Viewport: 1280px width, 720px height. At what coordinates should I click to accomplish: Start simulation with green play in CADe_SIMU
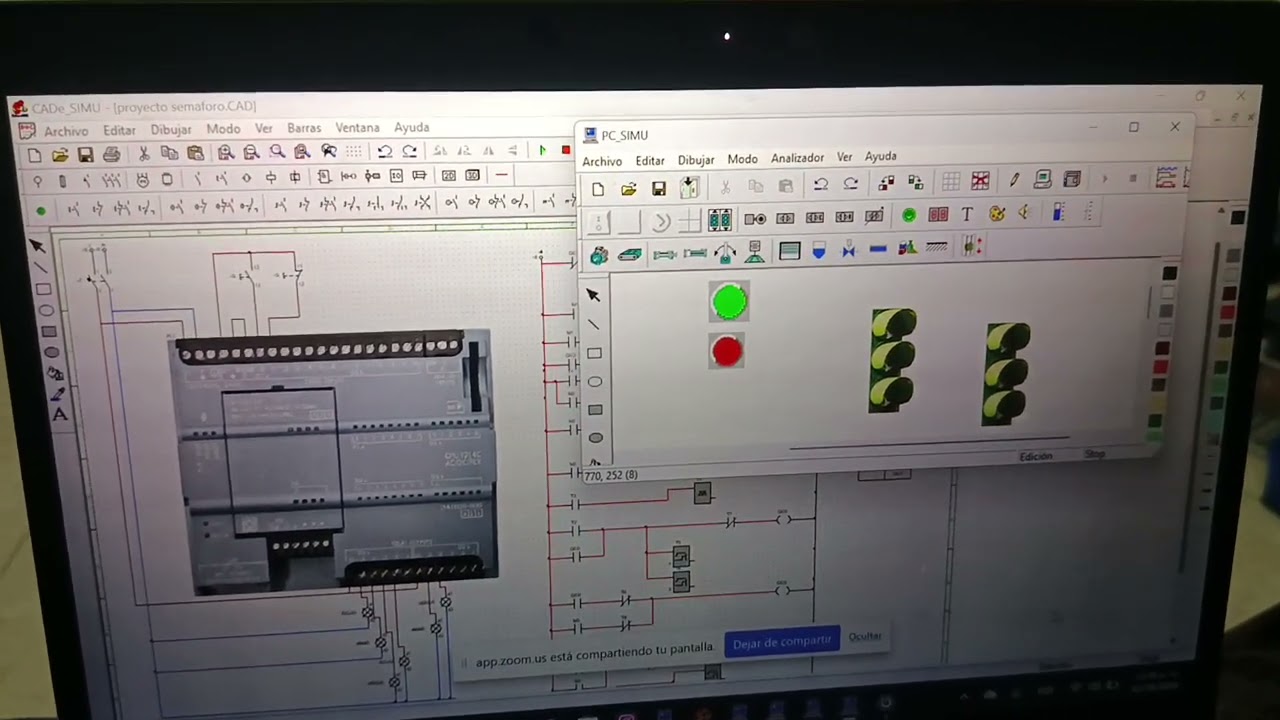(x=542, y=150)
